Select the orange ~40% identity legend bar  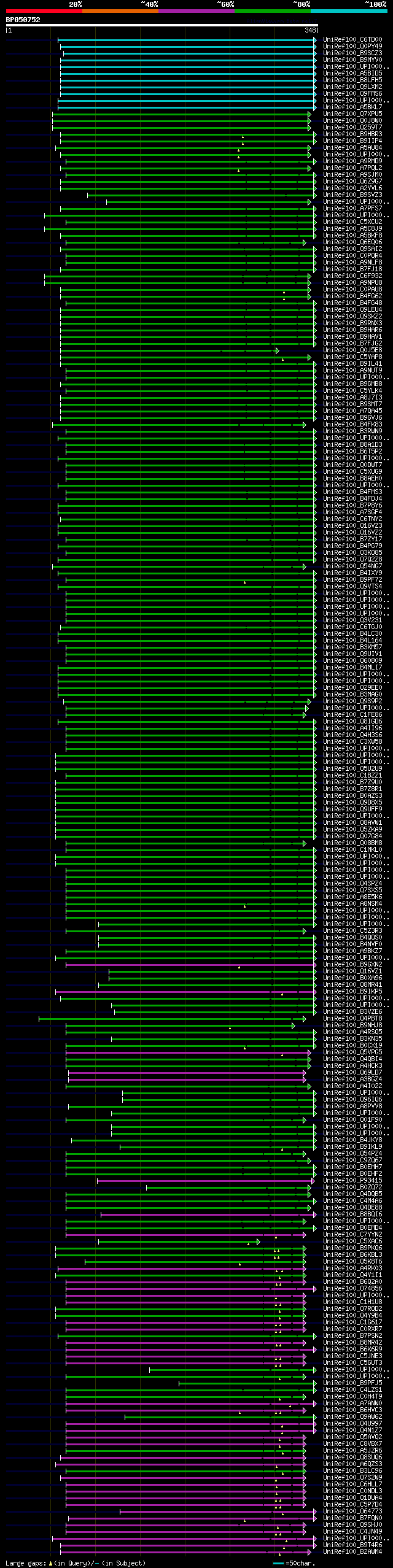coord(120,11)
